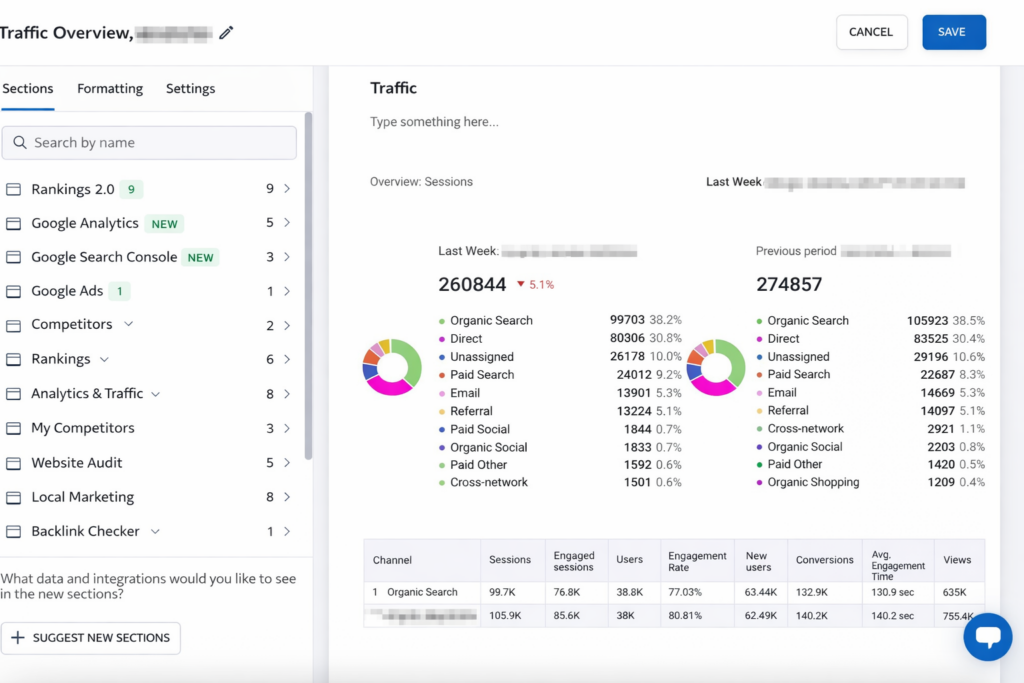
Task: Click the Local Marketing section icon
Action: coord(14,497)
